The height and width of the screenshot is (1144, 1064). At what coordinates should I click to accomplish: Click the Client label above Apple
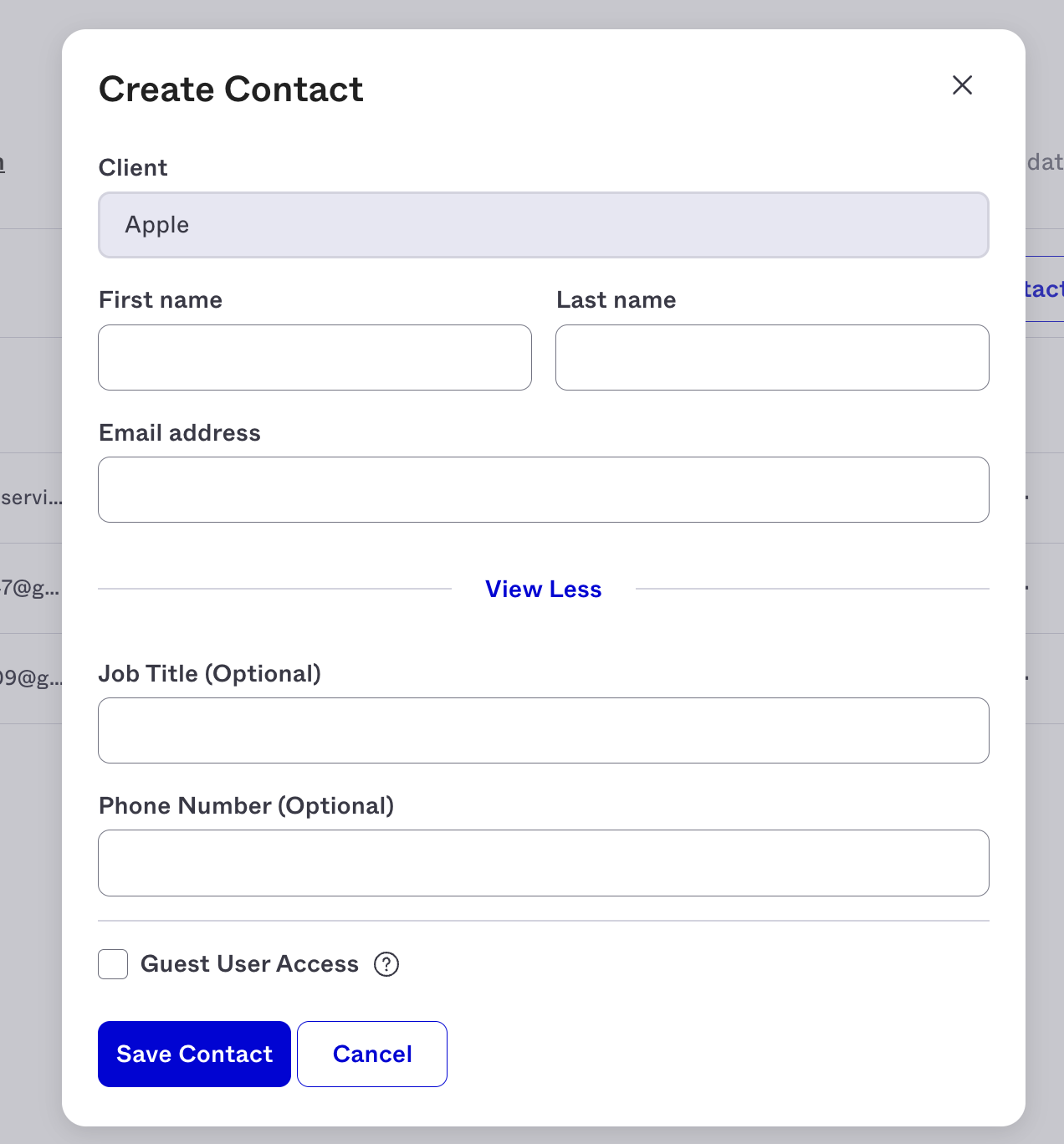(x=133, y=168)
